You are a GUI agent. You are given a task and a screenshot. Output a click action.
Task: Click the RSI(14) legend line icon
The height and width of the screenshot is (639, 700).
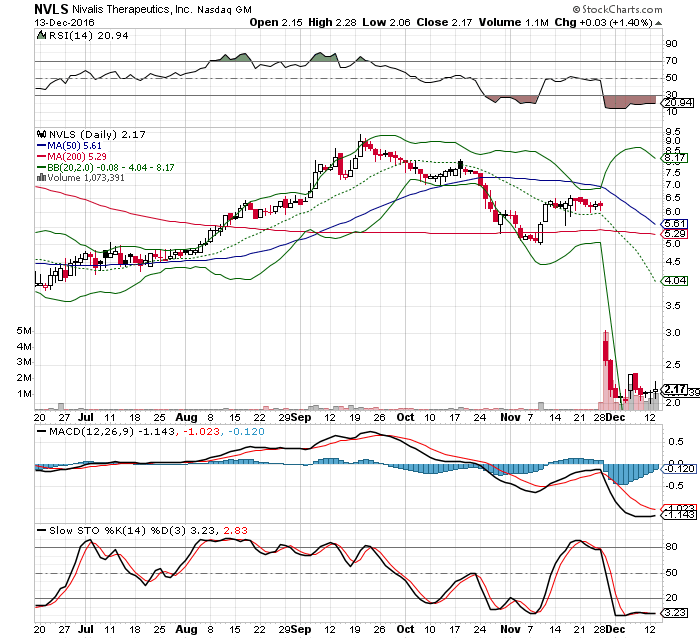(40, 35)
